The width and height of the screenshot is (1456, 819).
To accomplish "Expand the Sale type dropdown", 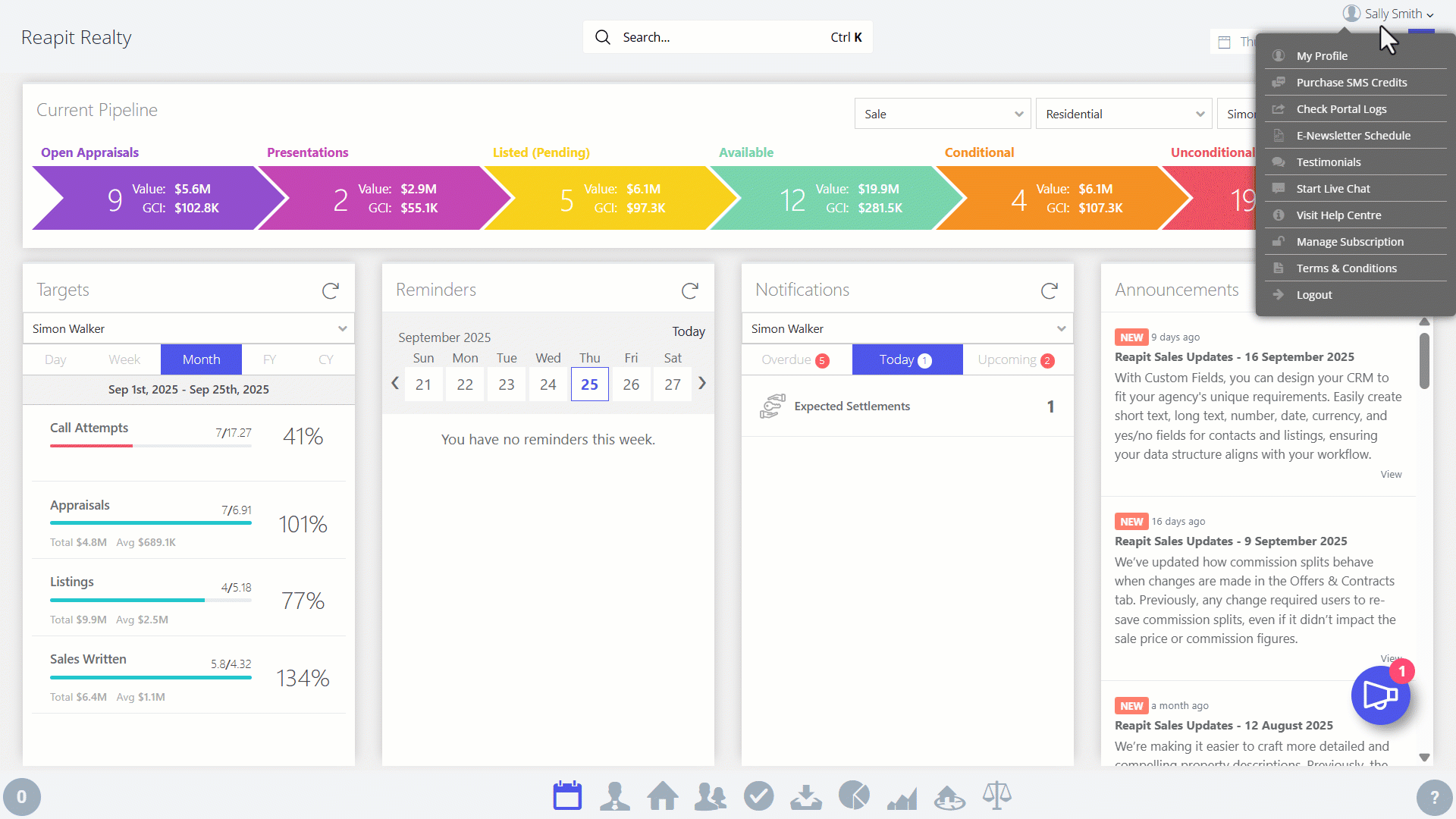I will coord(943,114).
